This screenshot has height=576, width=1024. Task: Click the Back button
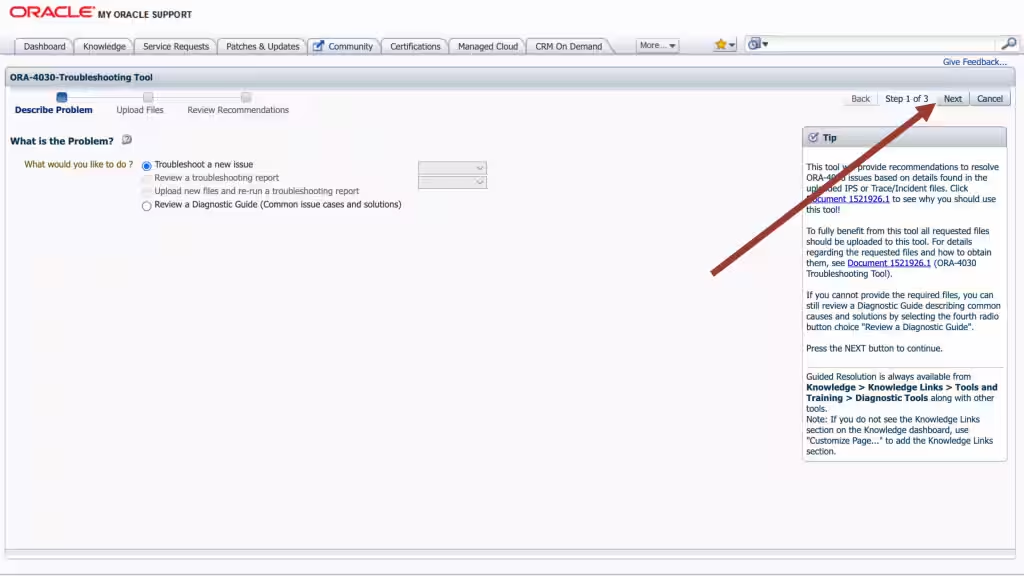[x=860, y=99]
